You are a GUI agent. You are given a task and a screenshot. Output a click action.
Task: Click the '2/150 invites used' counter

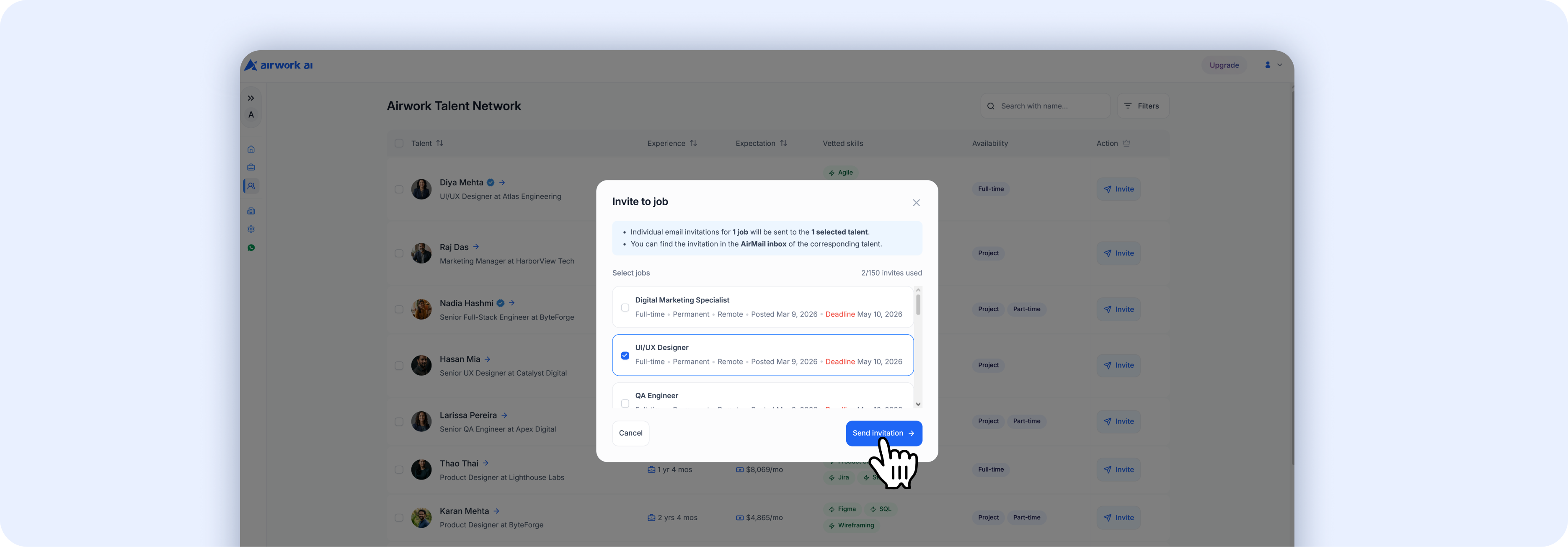pos(891,273)
